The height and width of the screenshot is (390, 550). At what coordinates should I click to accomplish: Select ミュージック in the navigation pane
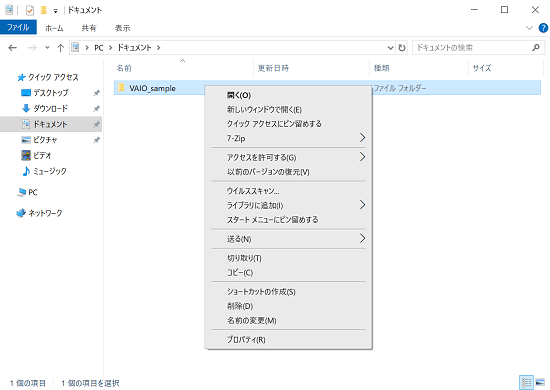pos(44,171)
